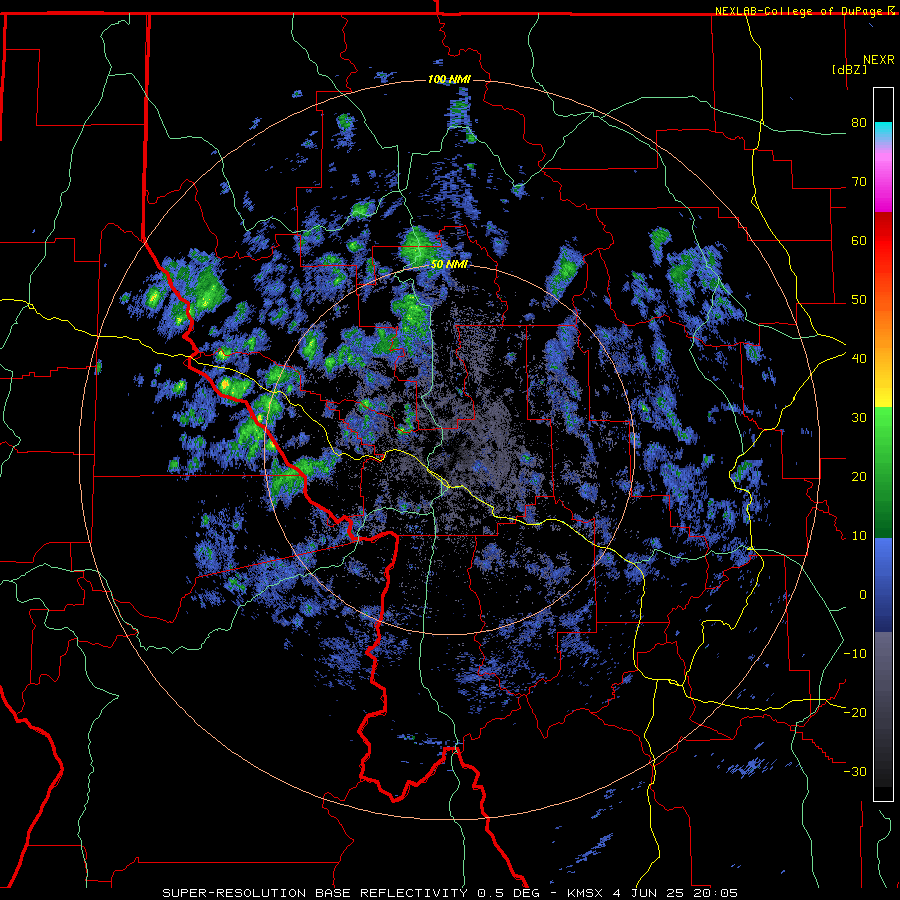Click the 50 NMI range ring label
This screenshot has height=900, width=900.
449,264
